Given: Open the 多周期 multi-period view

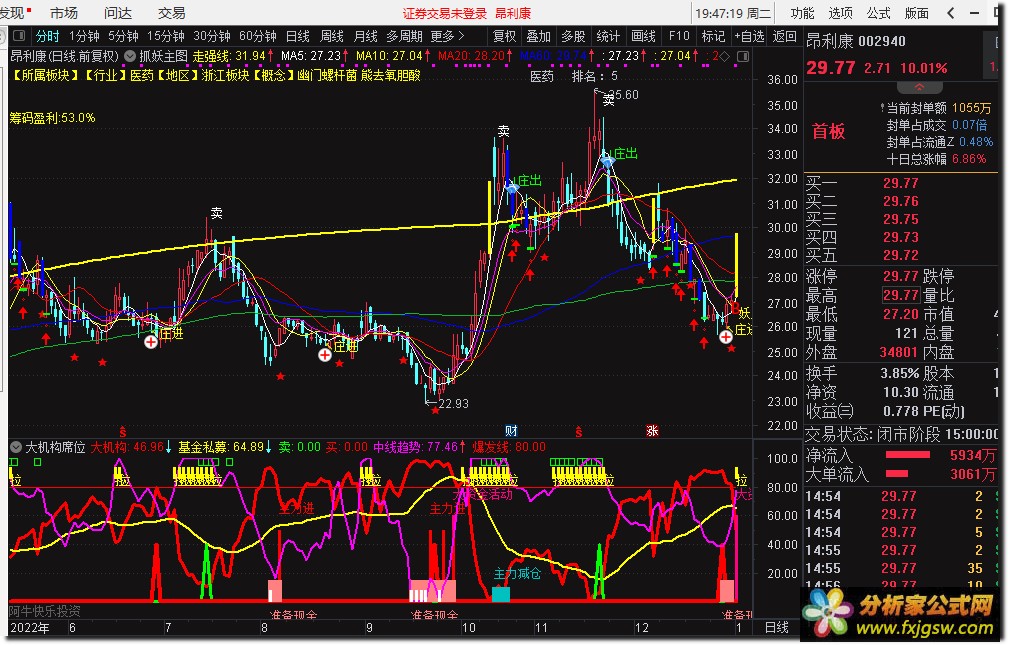Looking at the screenshot, I should tap(405, 36).
